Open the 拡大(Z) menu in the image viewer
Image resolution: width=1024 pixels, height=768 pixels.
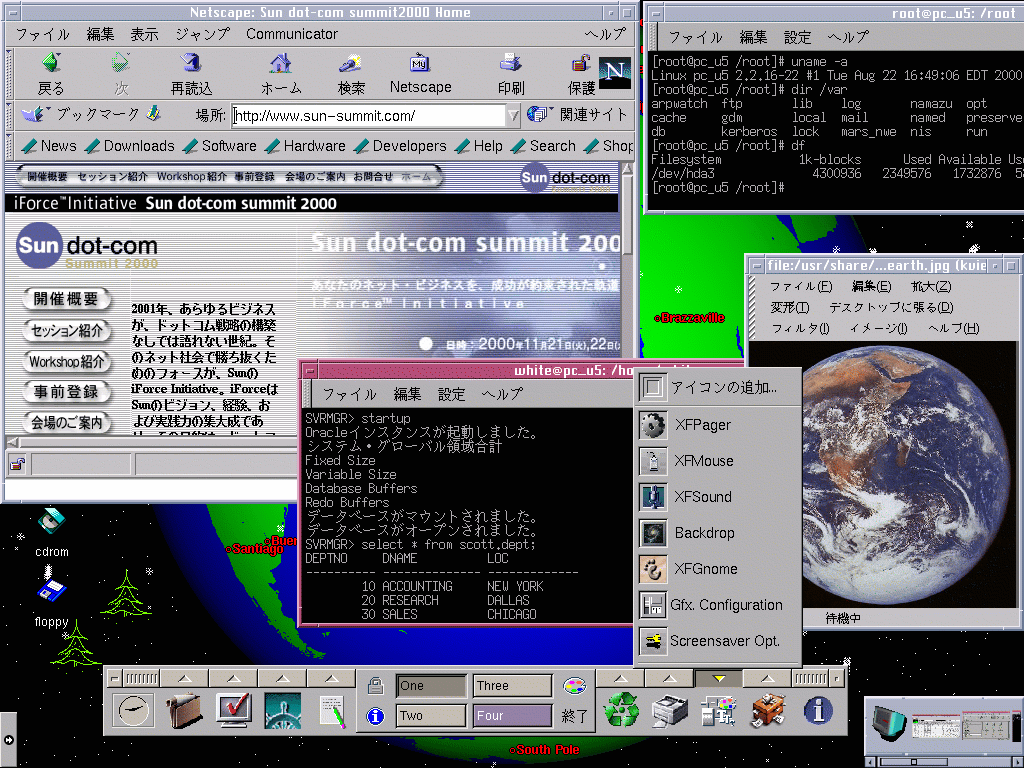(x=931, y=286)
